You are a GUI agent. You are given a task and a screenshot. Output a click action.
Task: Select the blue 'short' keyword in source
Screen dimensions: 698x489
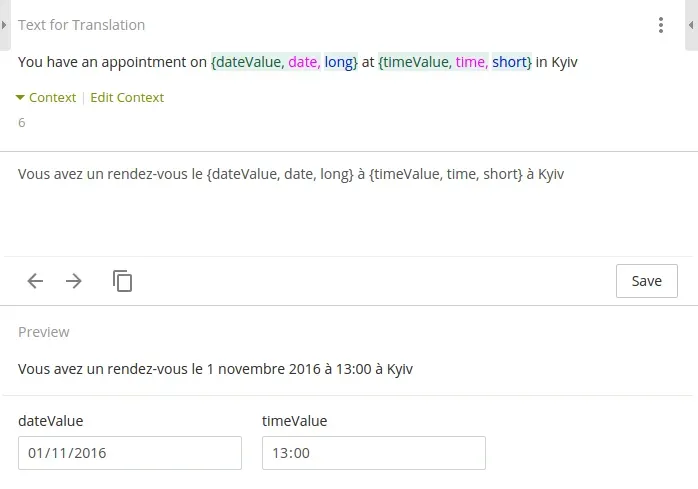tap(510, 62)
